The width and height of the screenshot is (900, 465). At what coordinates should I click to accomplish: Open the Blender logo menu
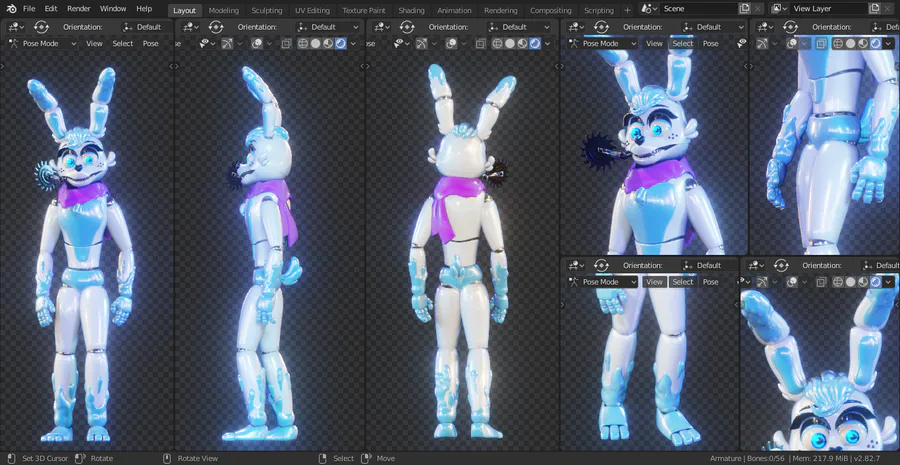11,9
